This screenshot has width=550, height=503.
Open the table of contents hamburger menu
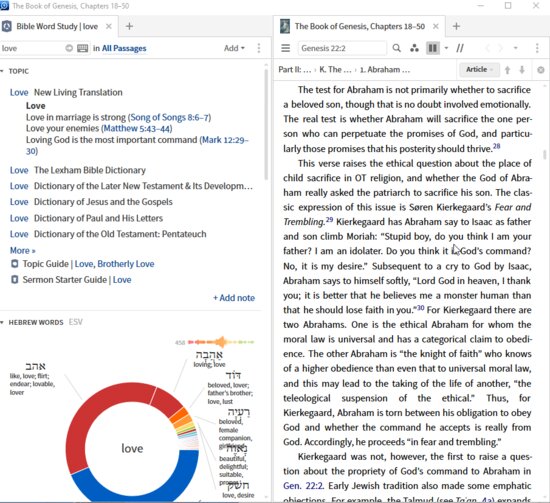pyautogui.click(x=286, y=48)
